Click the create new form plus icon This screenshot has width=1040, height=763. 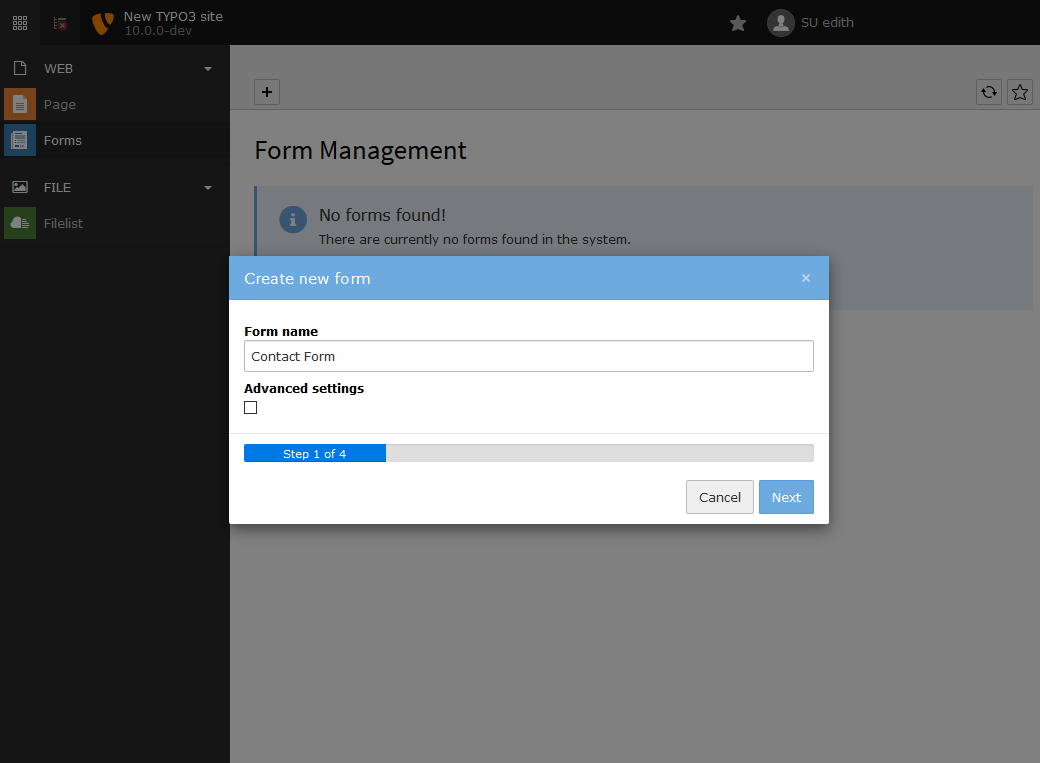[266, 91]
